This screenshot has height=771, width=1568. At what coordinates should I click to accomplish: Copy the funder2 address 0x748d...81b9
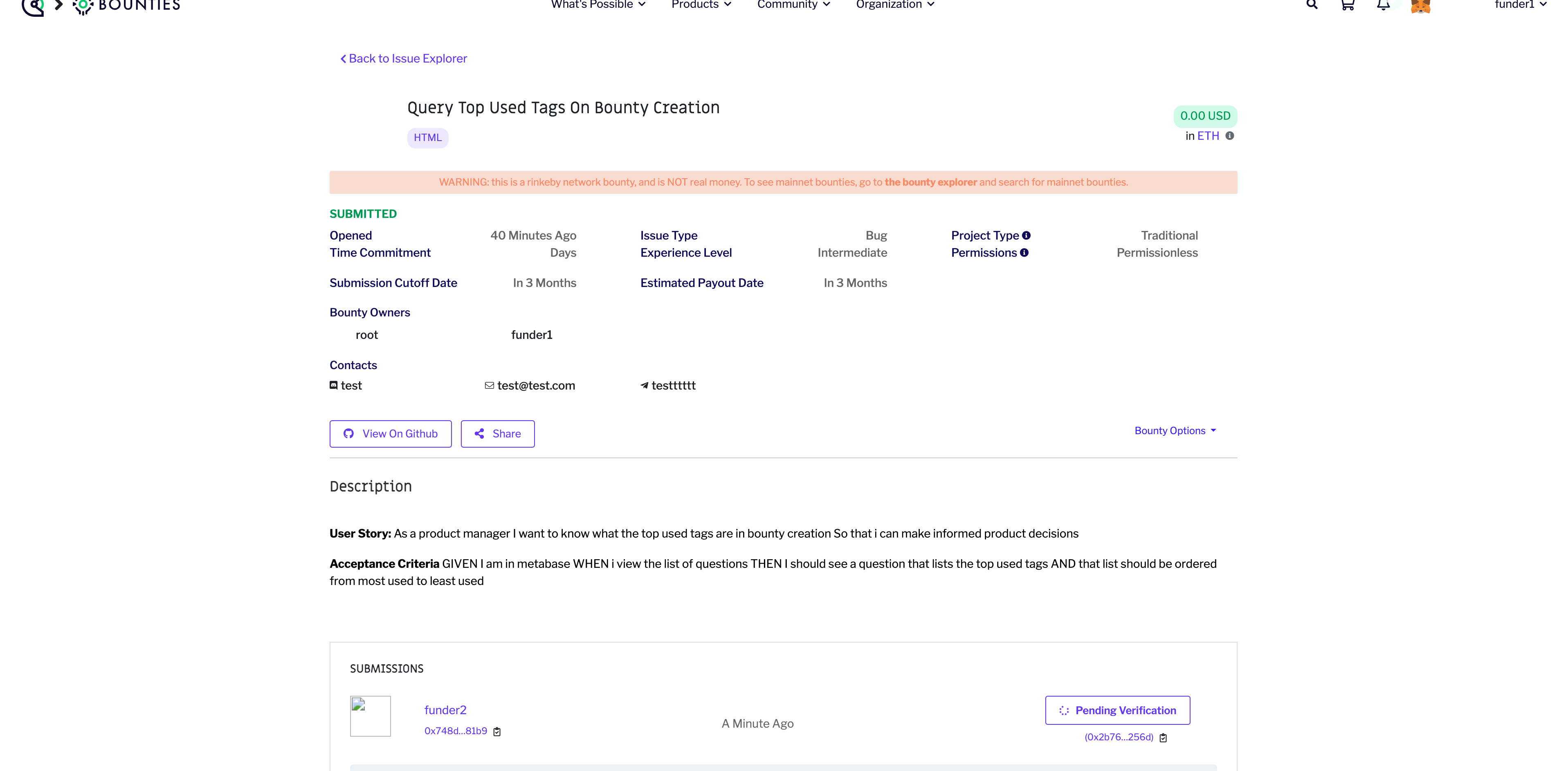click(x=496, y=731)
